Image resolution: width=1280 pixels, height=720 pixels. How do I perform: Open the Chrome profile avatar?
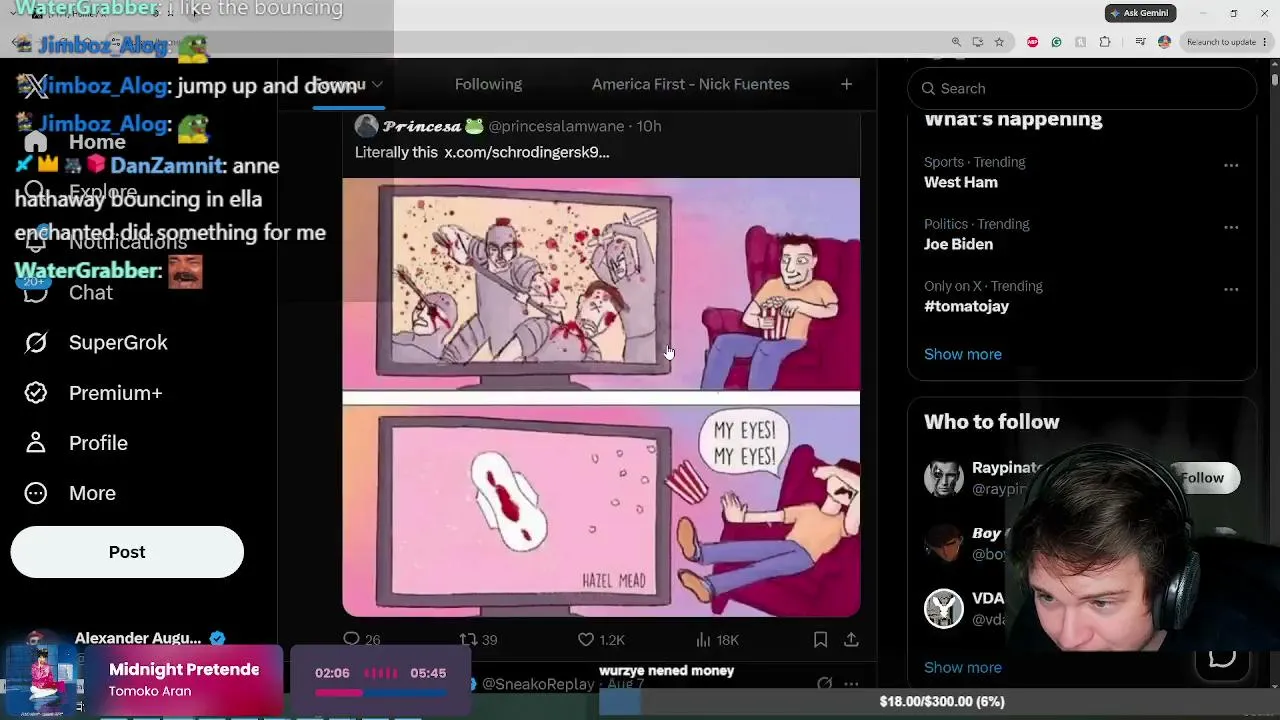[x=1164, y=42]
